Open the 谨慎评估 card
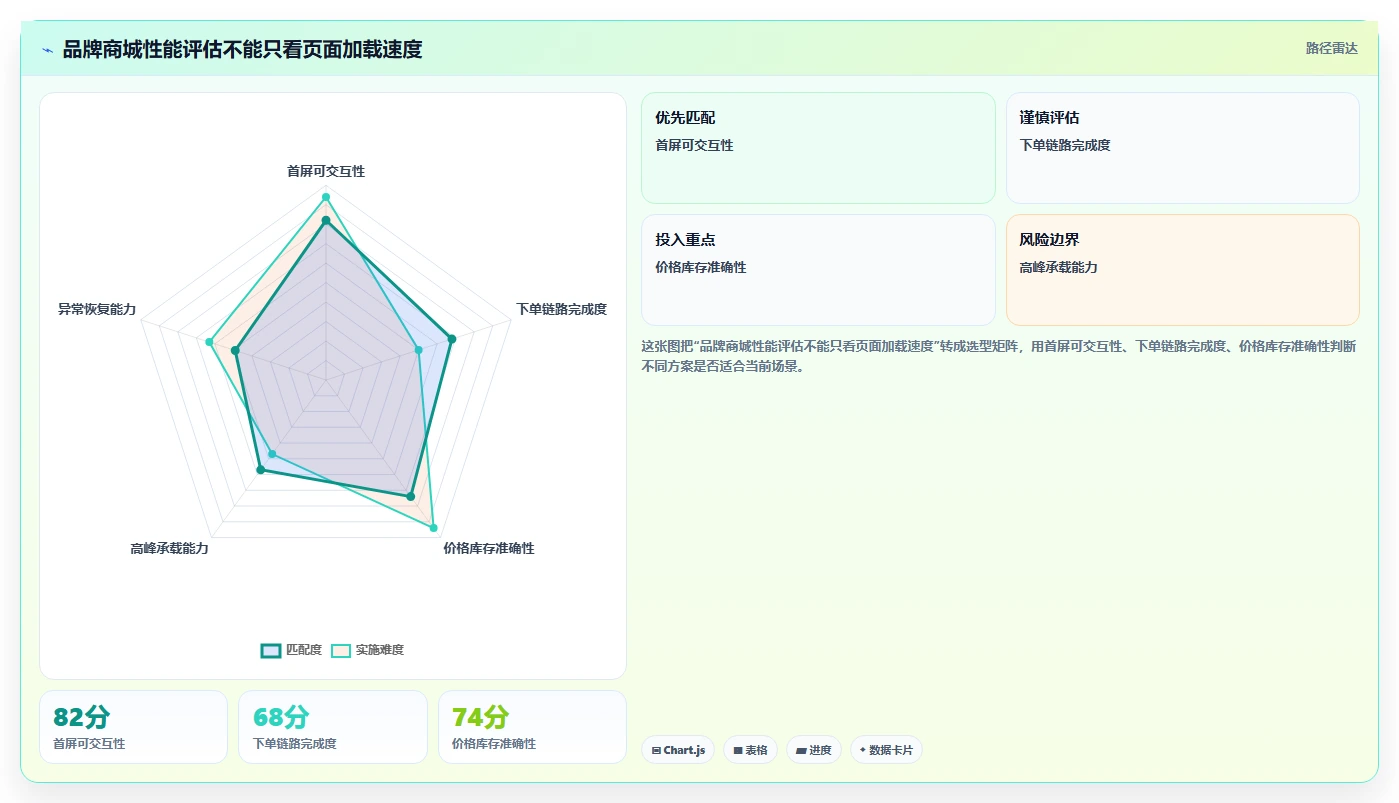This screenshot has width=1399, height=803. [1182, 148]
